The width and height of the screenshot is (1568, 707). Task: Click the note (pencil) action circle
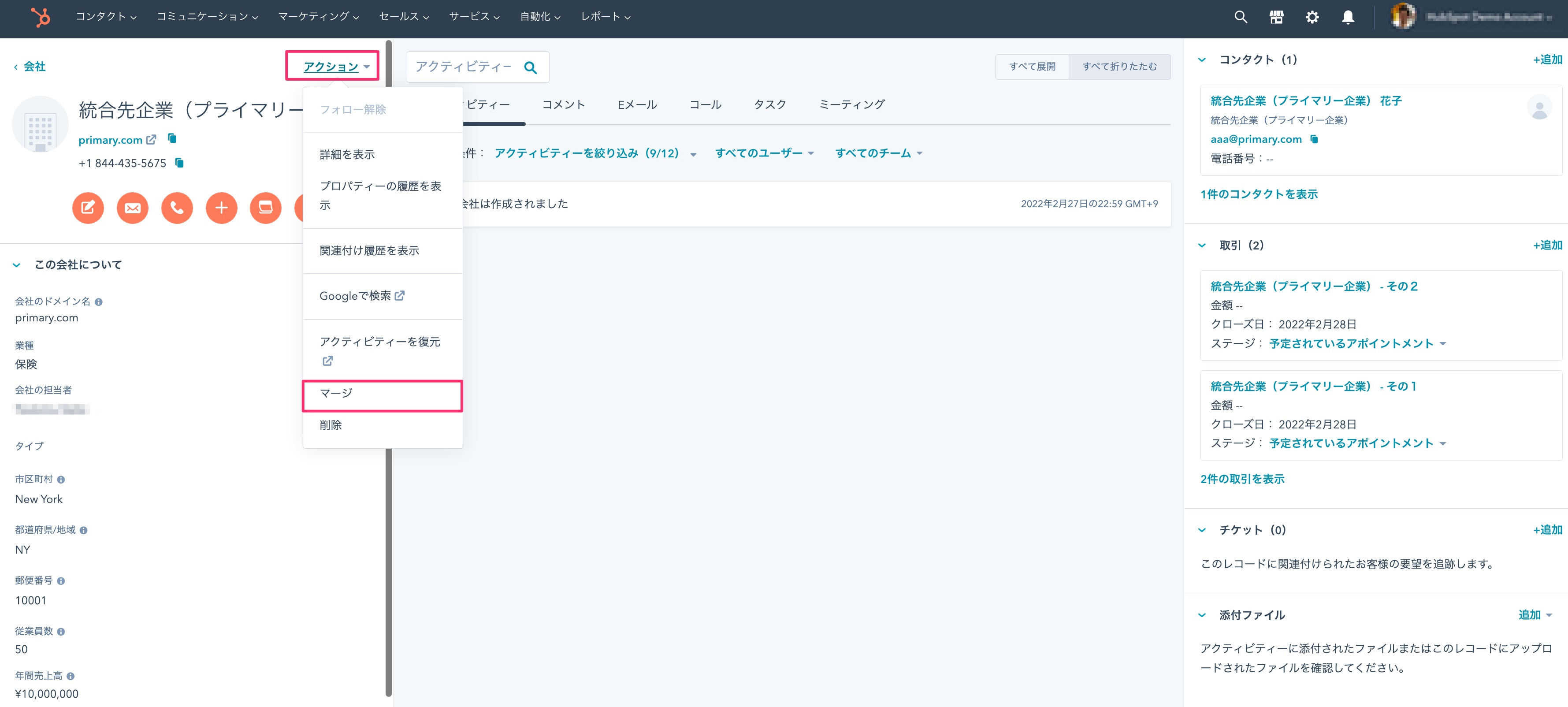pos(88,208)
